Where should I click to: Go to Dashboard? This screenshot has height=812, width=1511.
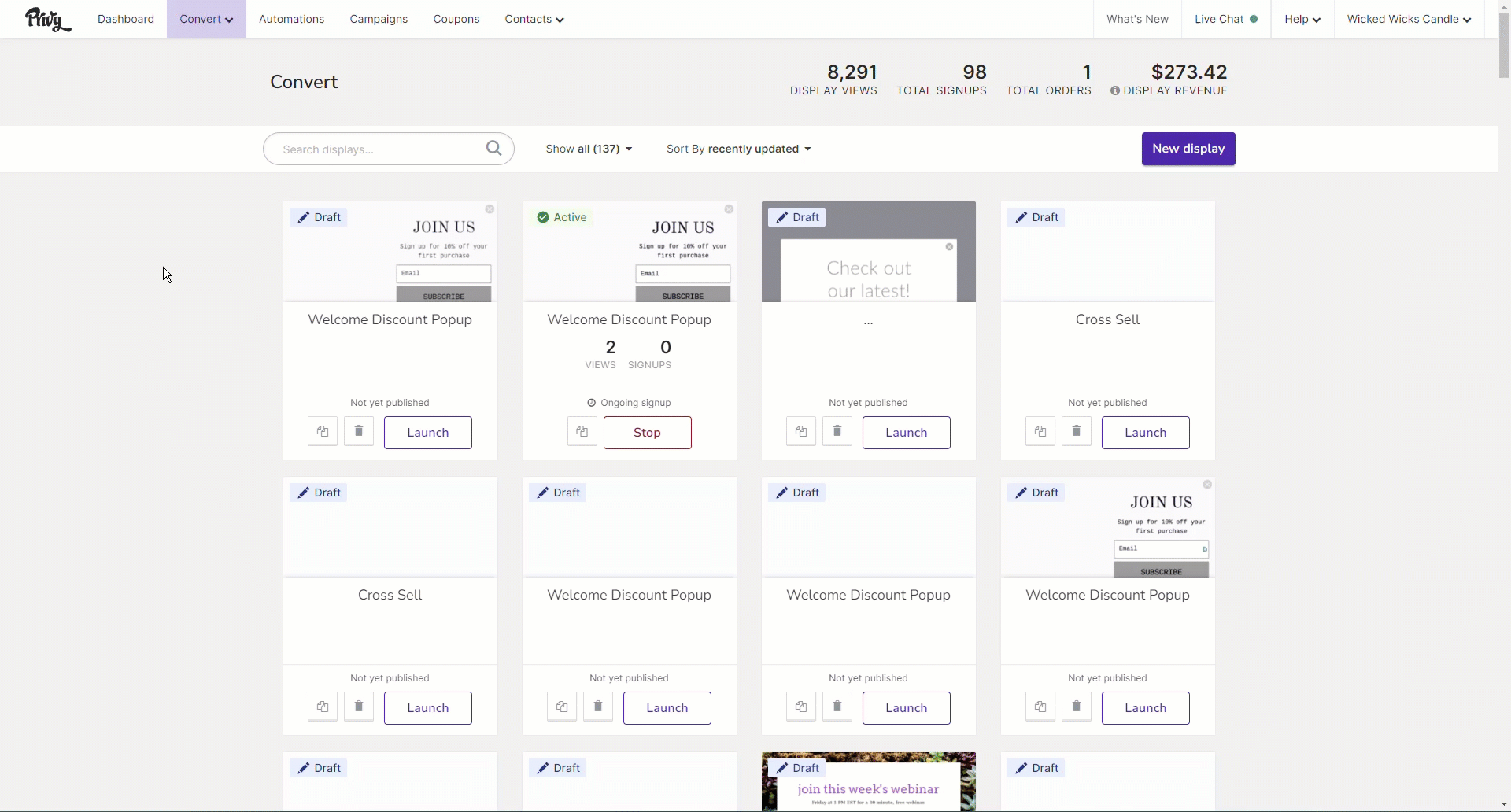pyautogui.click(x=126, y=19)
